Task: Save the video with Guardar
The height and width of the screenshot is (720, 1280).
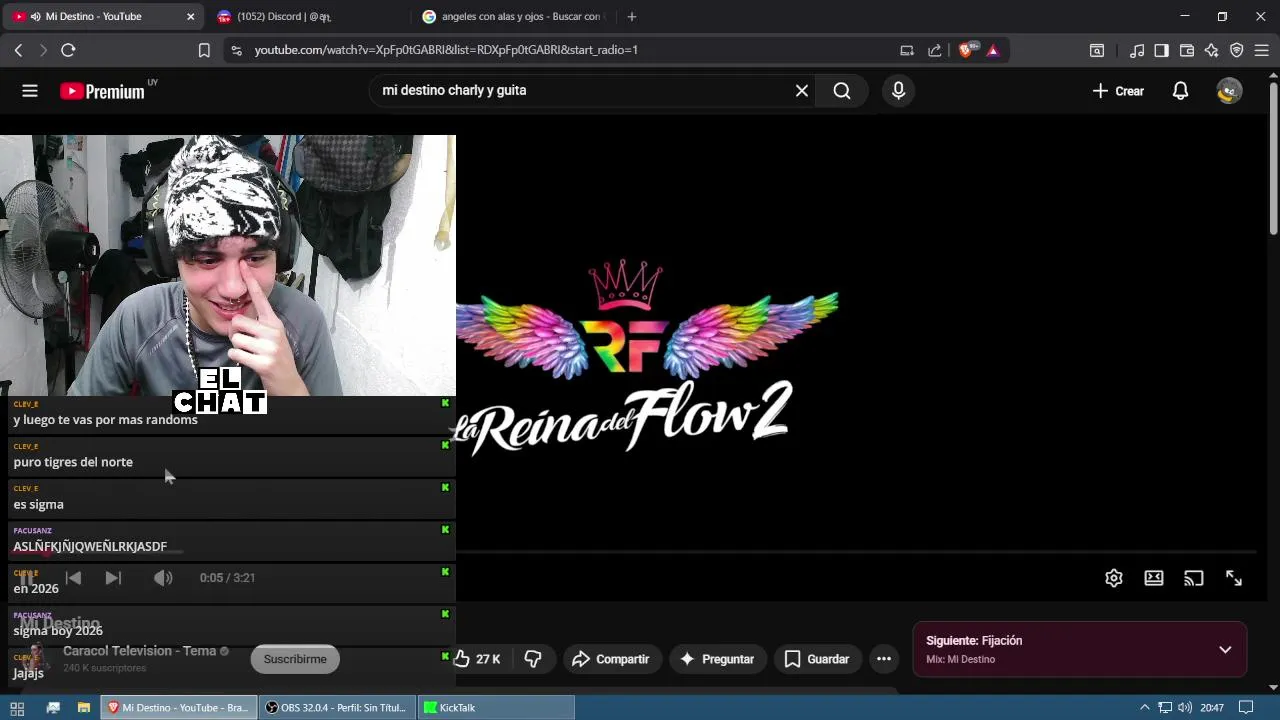Action: tap(817, 659)
